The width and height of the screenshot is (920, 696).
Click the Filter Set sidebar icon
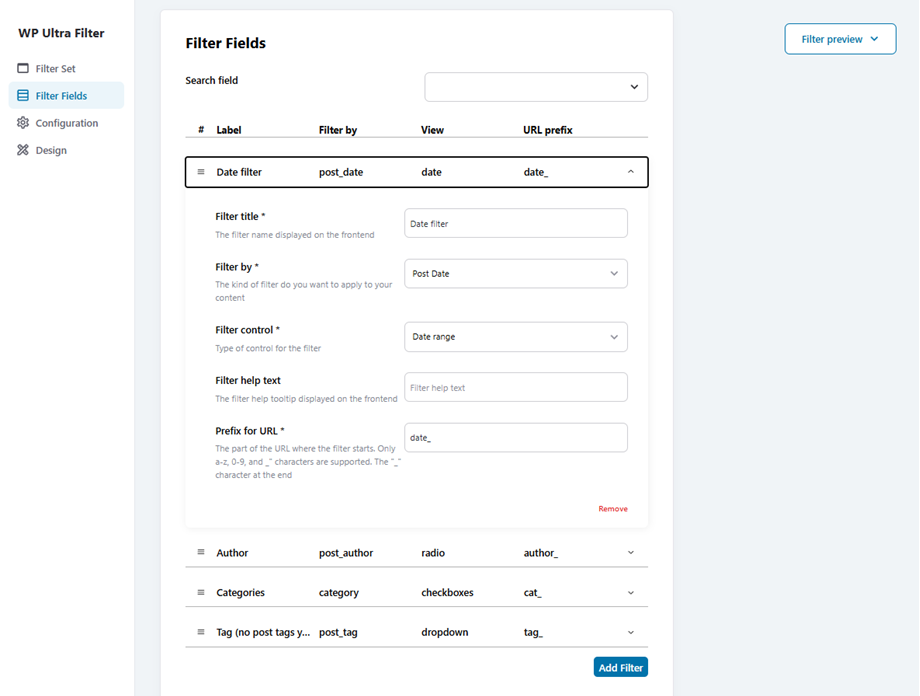pos(23,69)
